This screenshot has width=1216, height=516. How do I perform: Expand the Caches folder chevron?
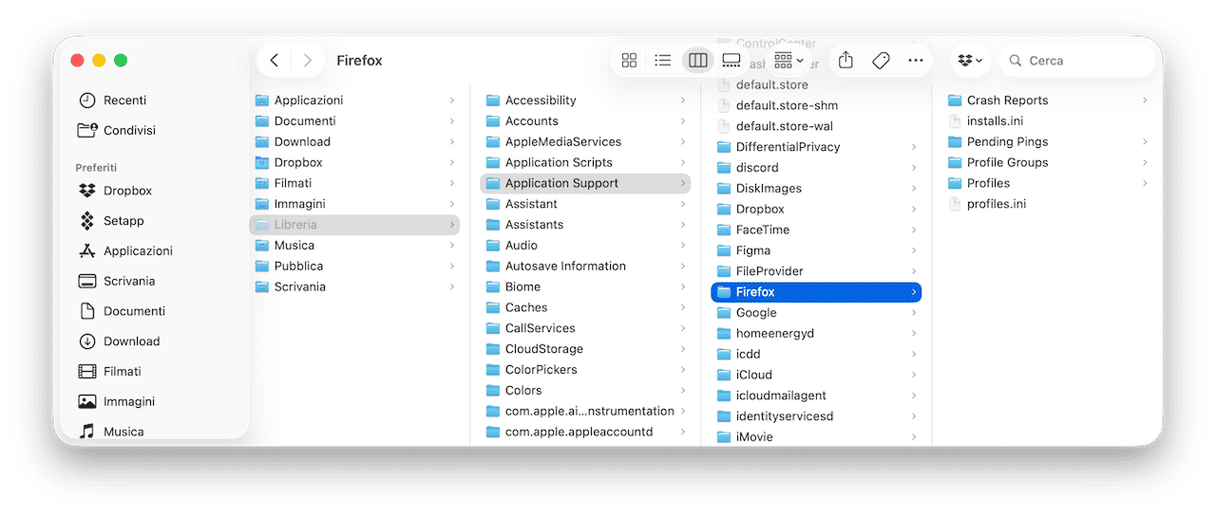pyautogui.click(x=683, y=307)
